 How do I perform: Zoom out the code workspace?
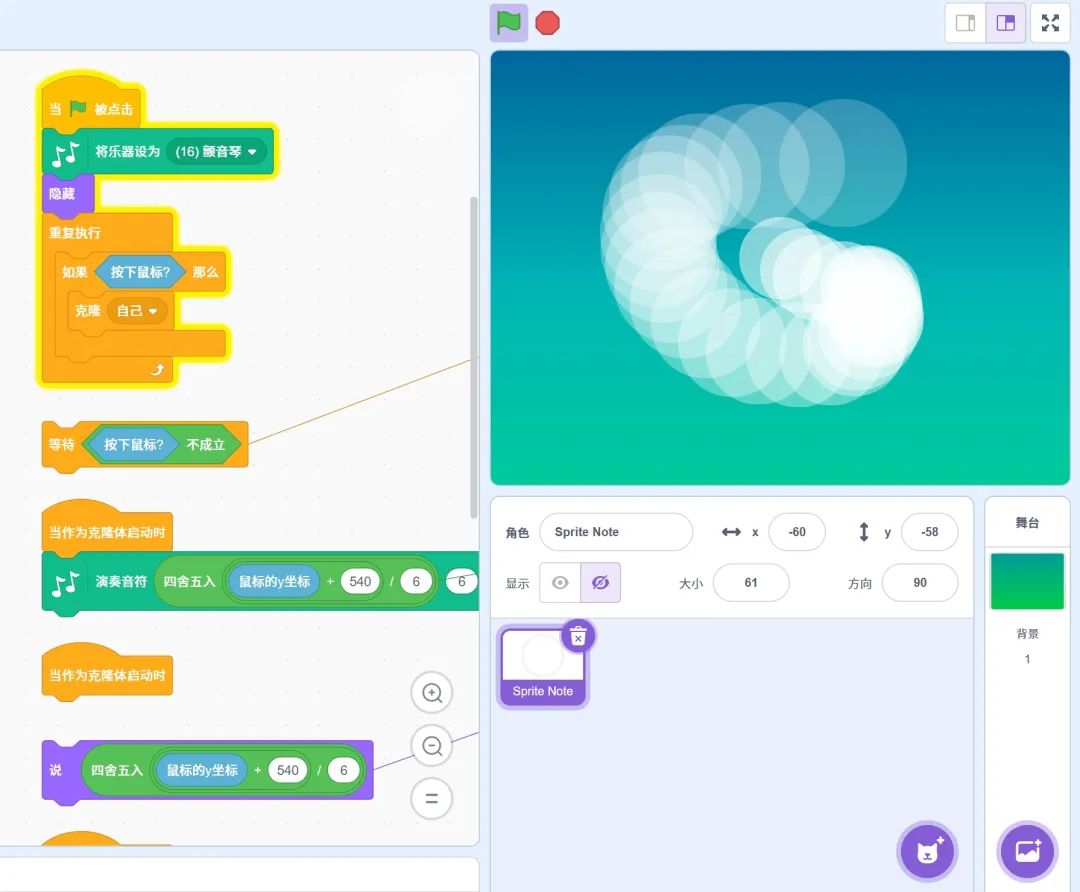432,746
